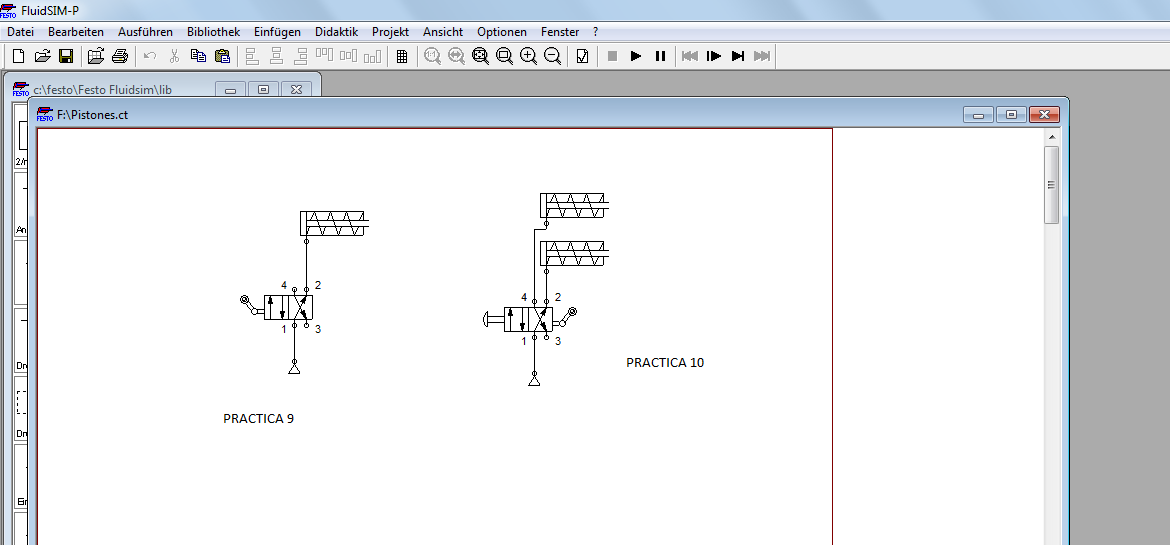Paste from clipboard using the toolbar icon

(x=222, y=56)
